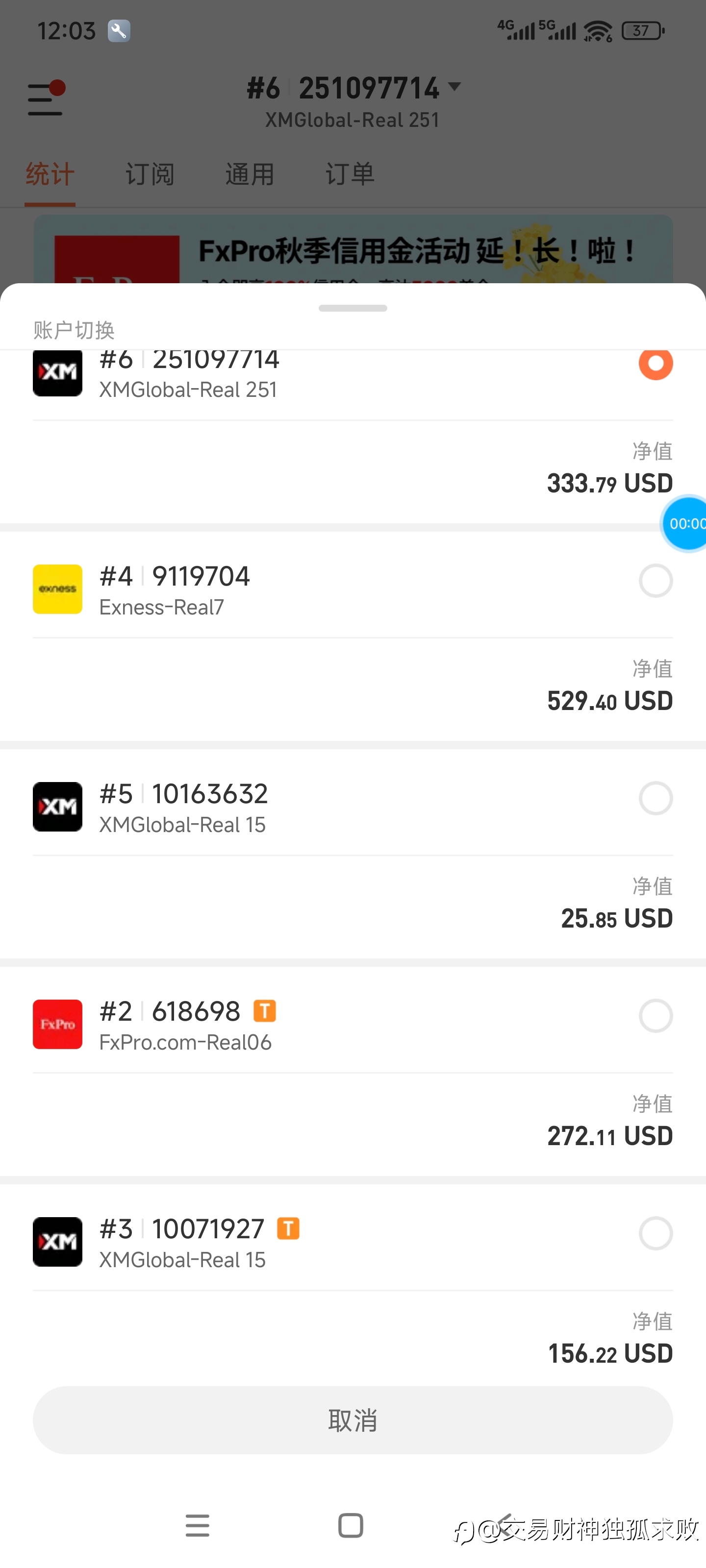The width and height of the screenshot is (706, 1568).
Task: Open Android recent apps menu button
Action: [198, 1525]
